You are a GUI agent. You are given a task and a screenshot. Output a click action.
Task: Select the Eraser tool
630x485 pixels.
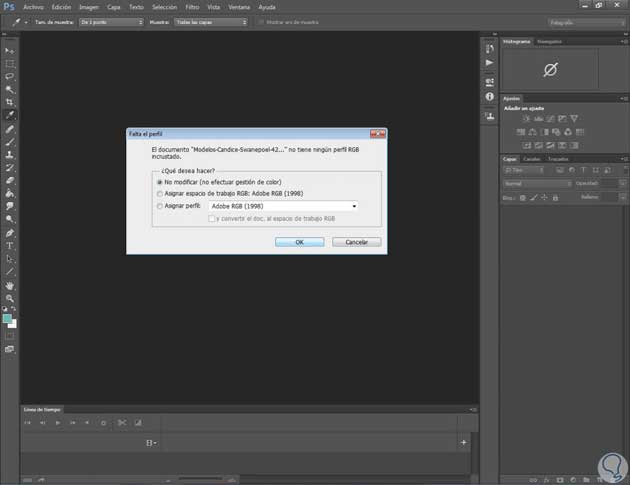point(10,180)
